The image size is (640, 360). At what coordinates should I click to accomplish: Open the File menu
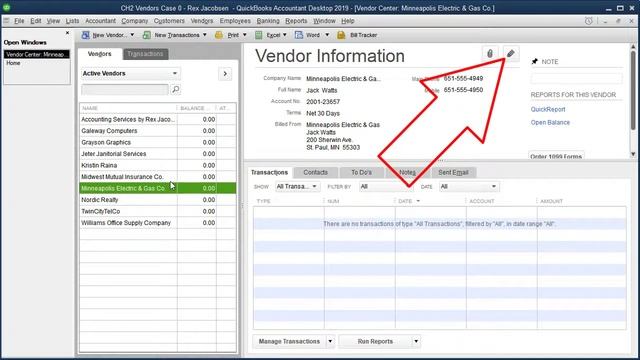tap(19, 21)
